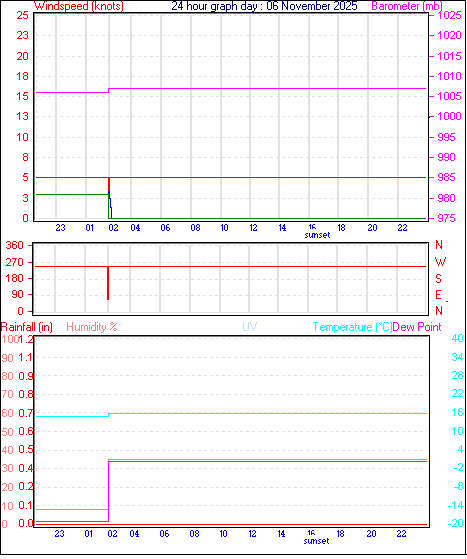Screen dimensions: 467x559
Task: Click the 'Rainfall (in)' legend title
Action: click(27, 327)
